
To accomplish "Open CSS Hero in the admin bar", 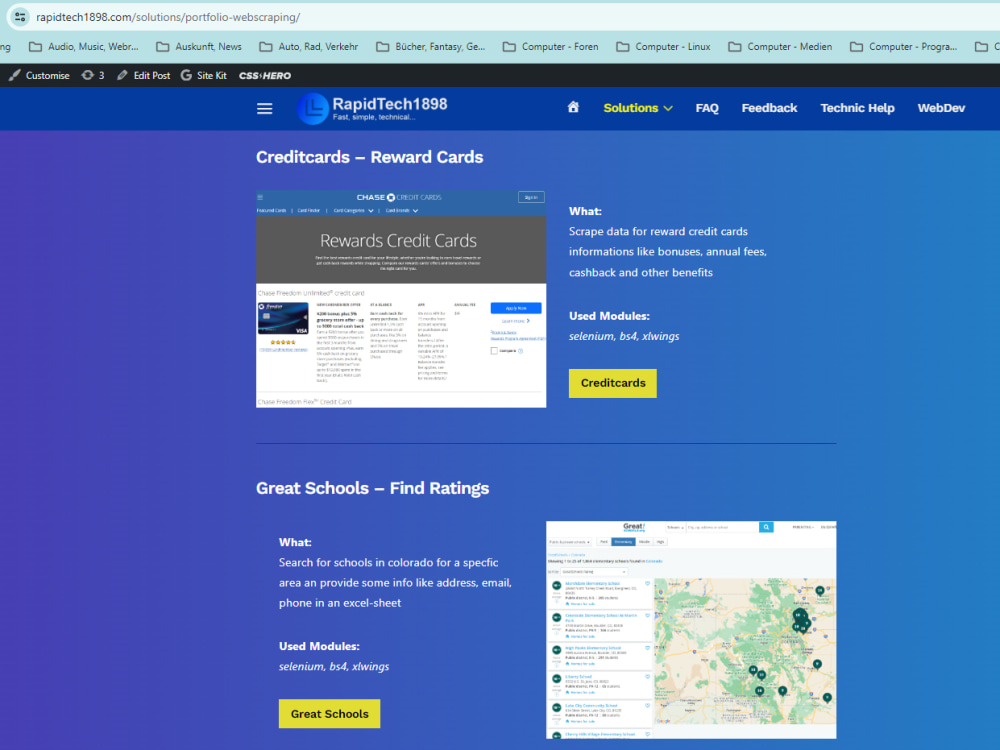I will (265, 75).
